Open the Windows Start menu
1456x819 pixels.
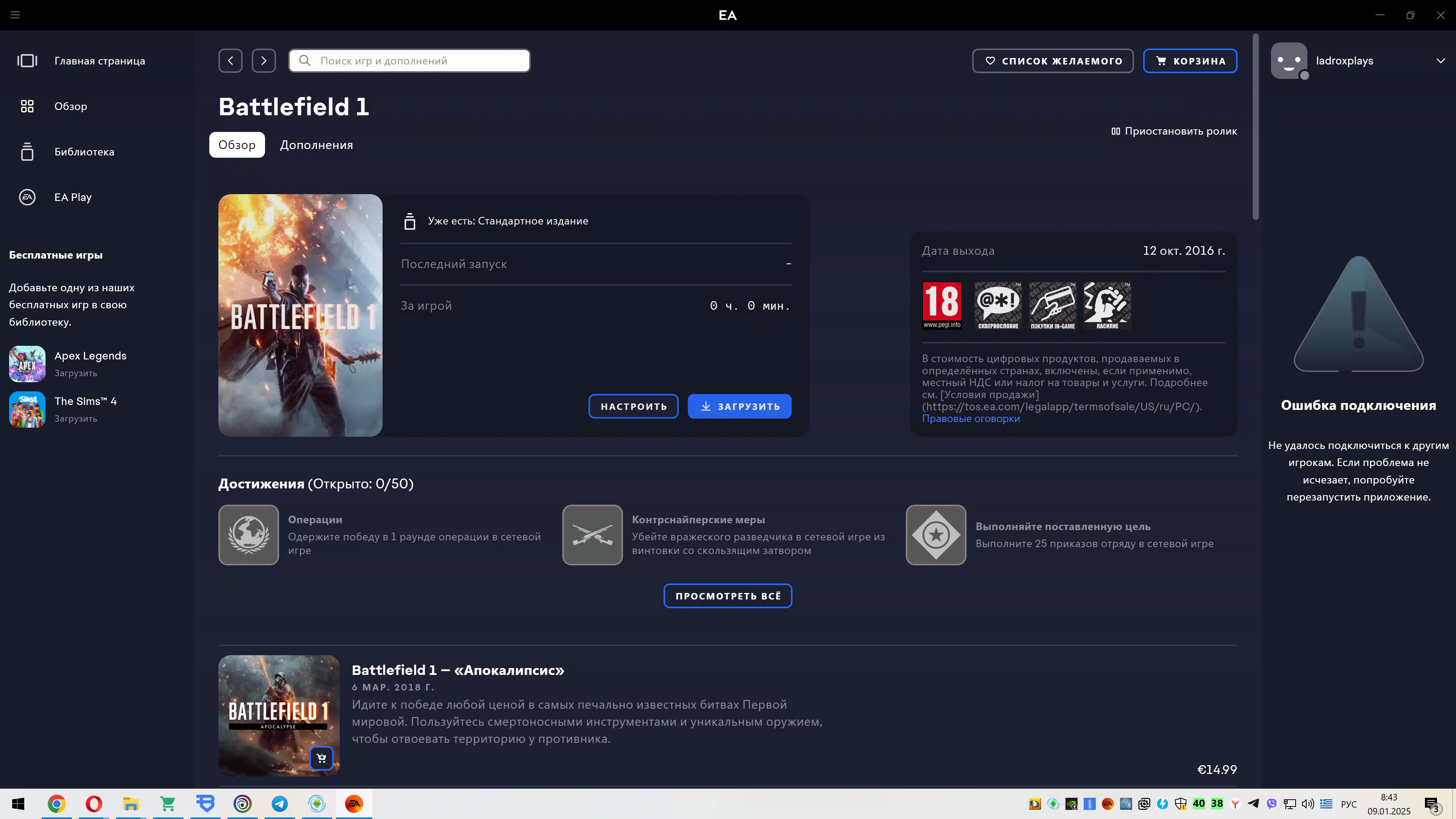tap(18, 804)
